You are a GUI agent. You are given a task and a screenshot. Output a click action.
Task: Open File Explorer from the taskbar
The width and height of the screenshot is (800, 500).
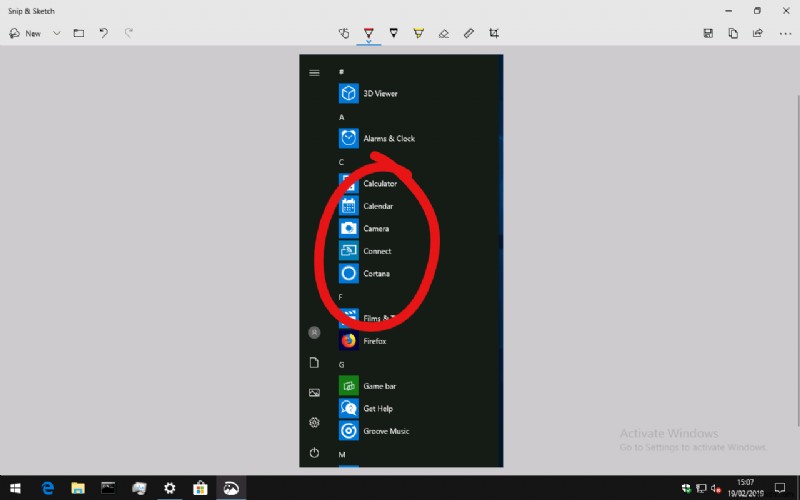[78, 488]
